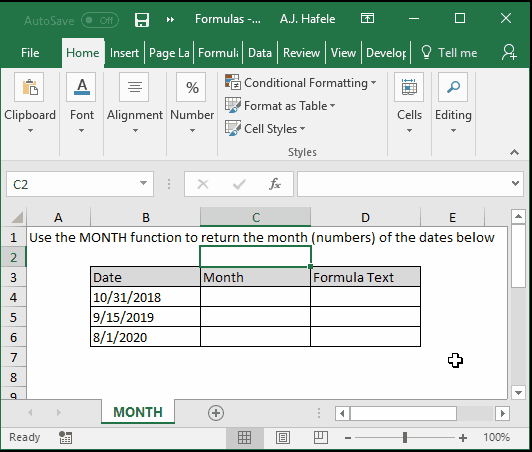
Task: Click the Cells group icon
Action: [409, 87]
